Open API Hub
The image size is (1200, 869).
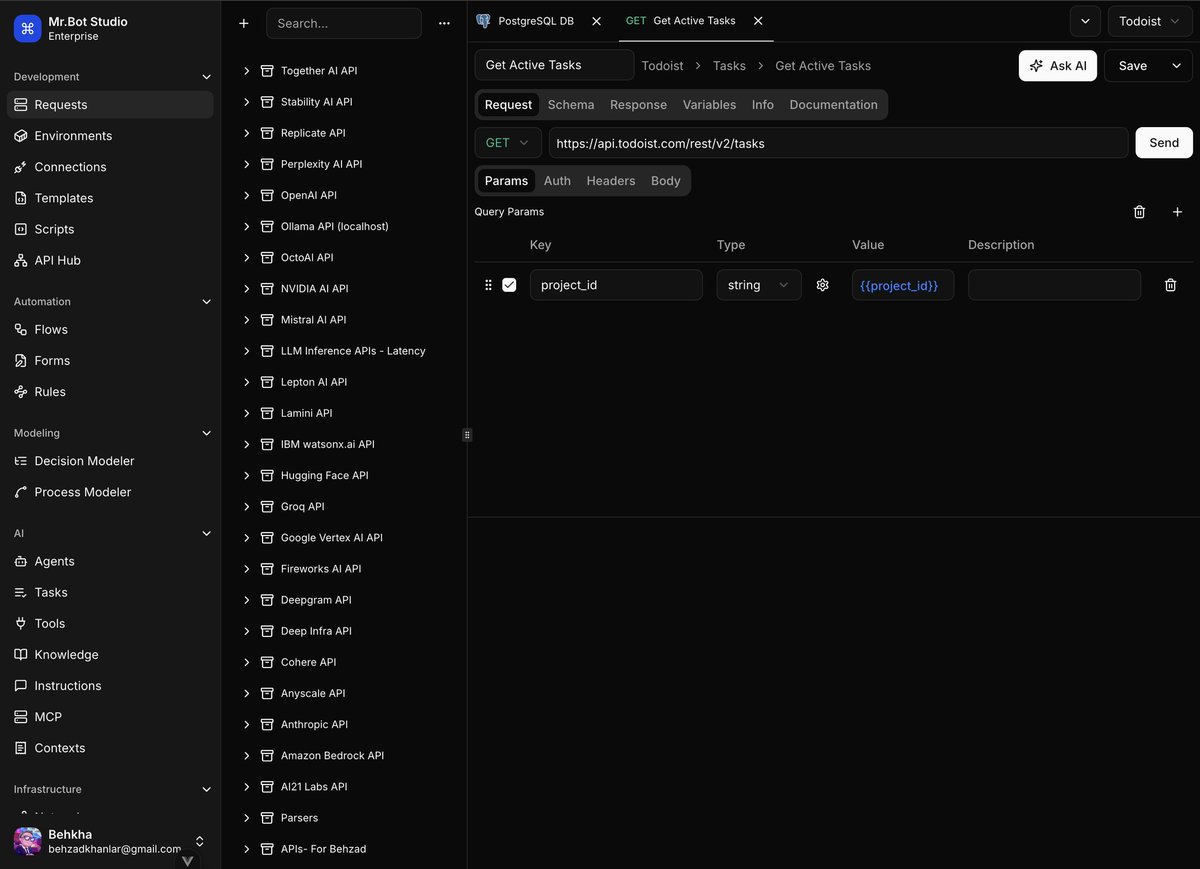tap(110, 260)
